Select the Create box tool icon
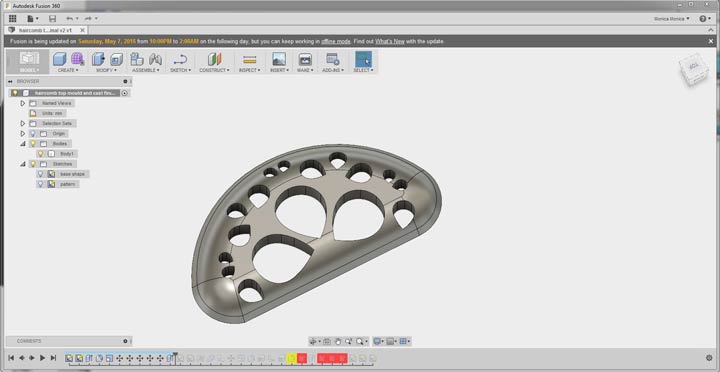Image resolution: width=720 pixels, height=372 pixels. pos(59,59)
